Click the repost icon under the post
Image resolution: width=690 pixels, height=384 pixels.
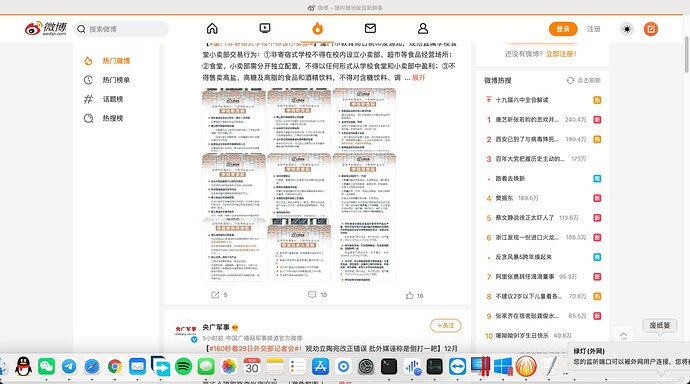pyautogui.click(x=215, y=295)
